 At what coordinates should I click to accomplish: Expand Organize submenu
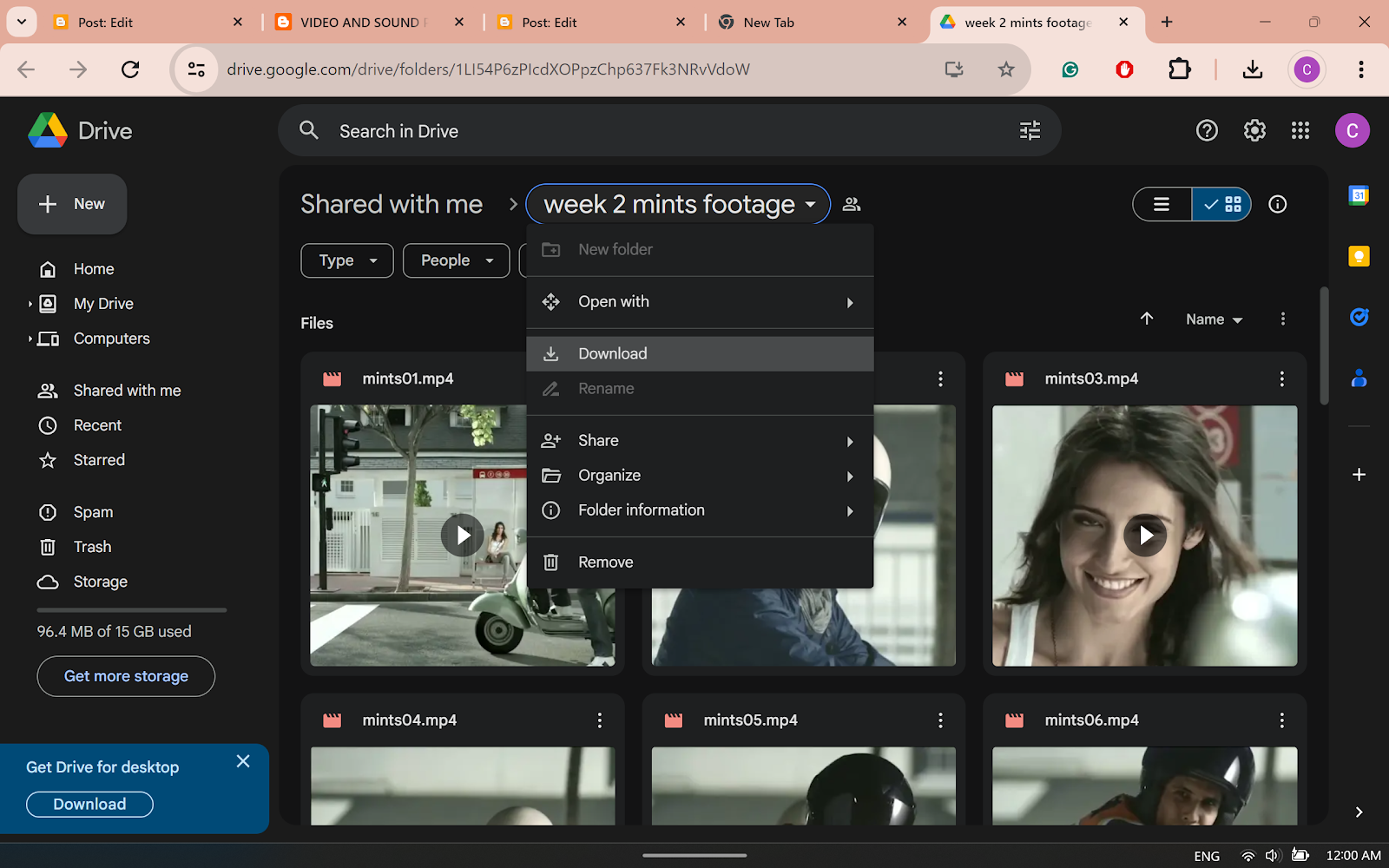pyautogui.click(x=700, y=476)
